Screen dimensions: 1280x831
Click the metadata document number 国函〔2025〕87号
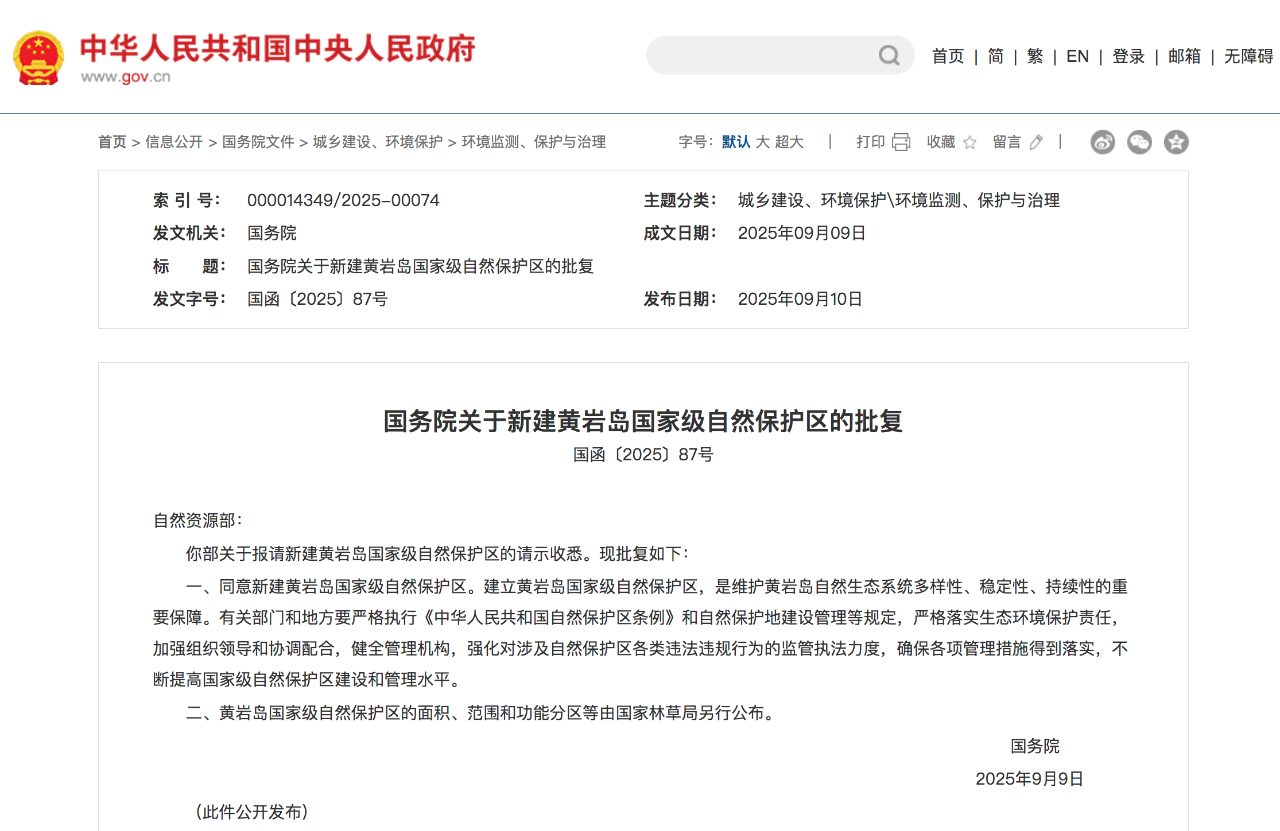click(317, 299)
